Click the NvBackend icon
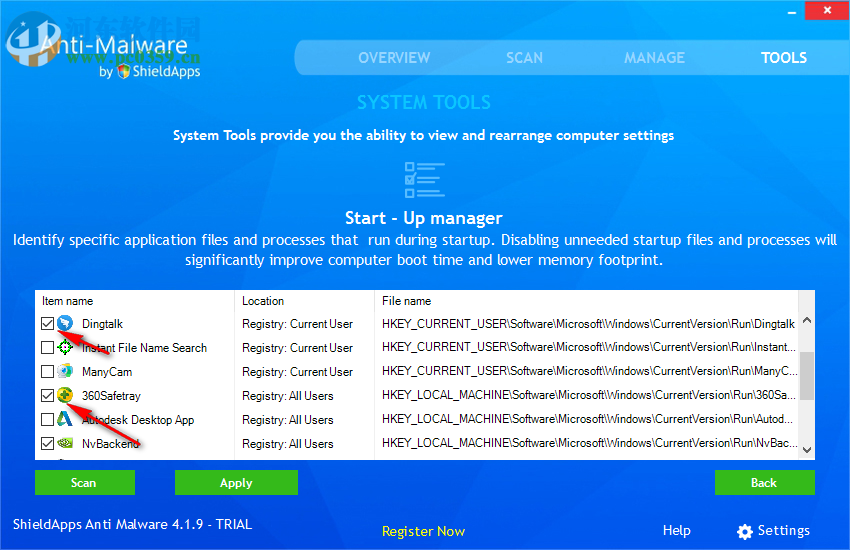 [x=65, y=443]
